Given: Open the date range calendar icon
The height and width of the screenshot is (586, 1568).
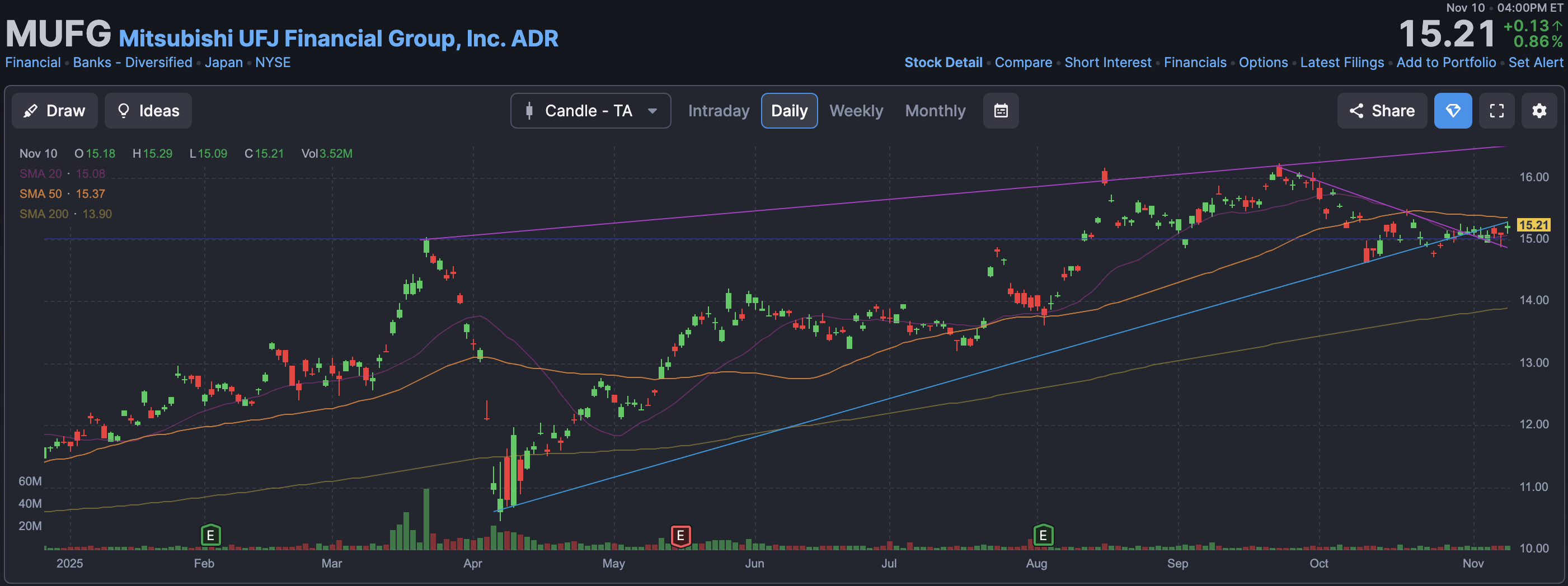Looking at the screenshot, I should tap(1001, 111).
